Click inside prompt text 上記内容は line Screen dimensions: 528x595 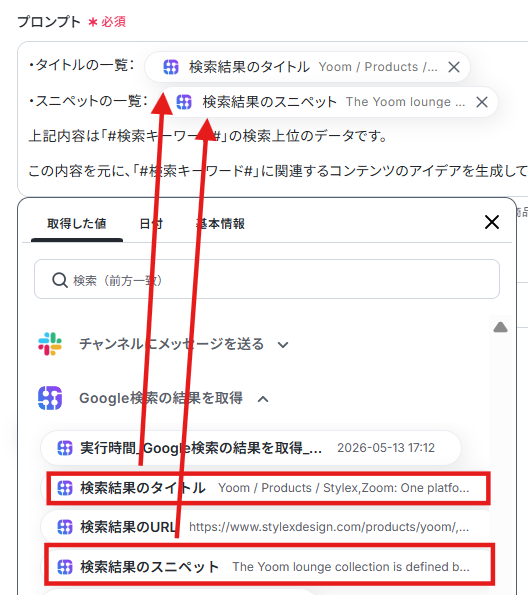pos(208,136)
